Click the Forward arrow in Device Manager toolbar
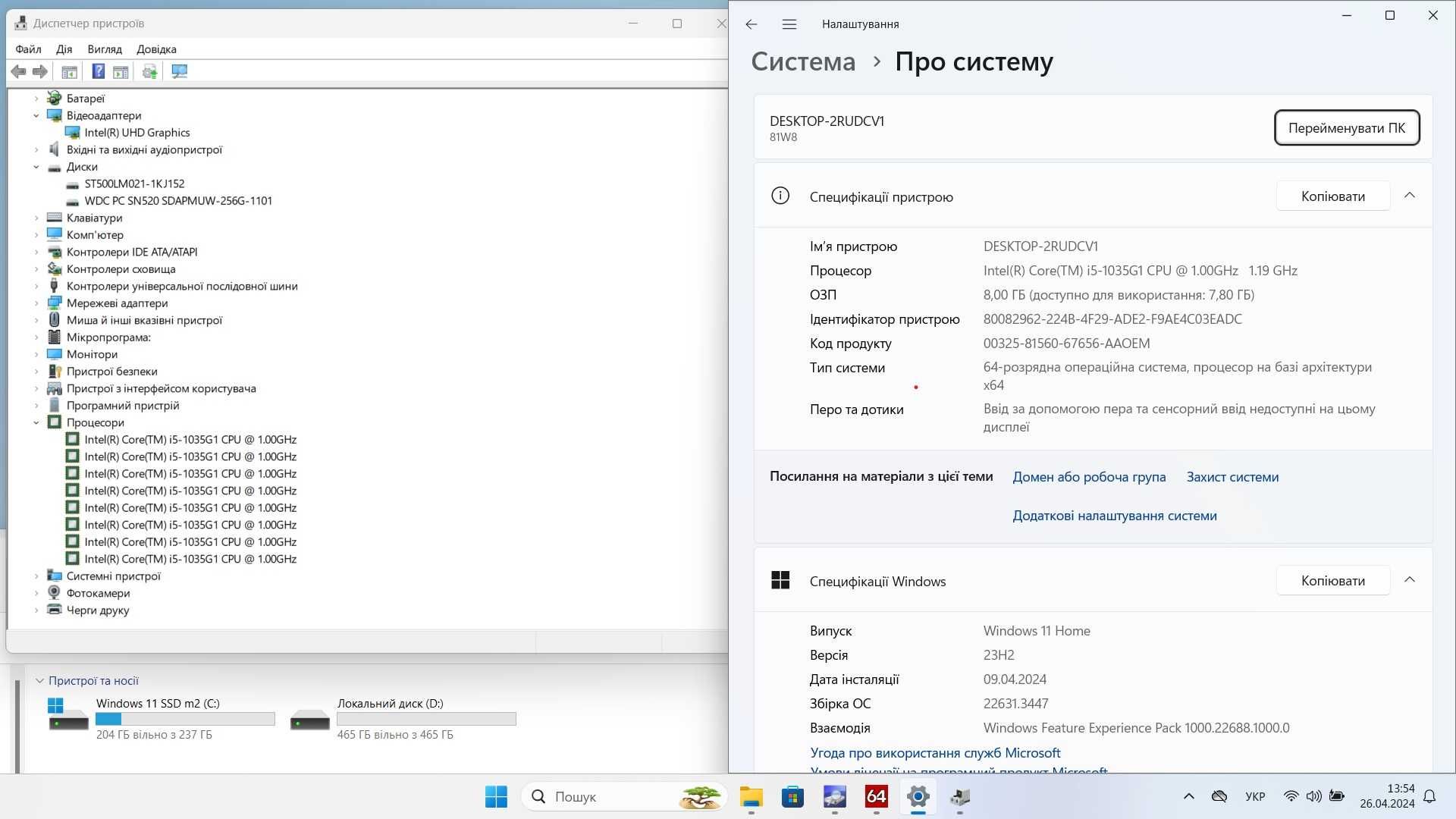This screenshot has height=819, width=1456. 40,71
